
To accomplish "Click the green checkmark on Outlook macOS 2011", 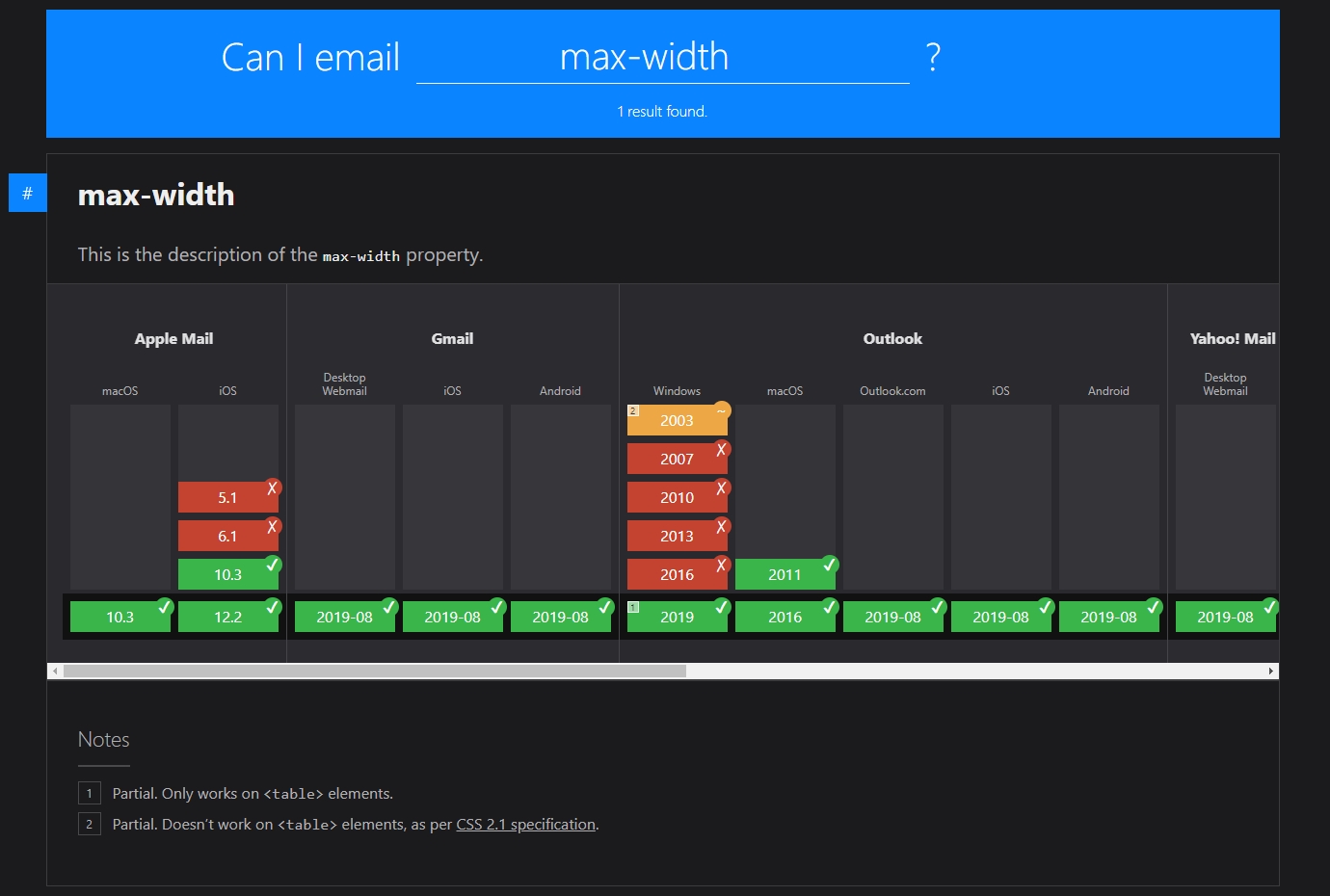I will point(830,565).
